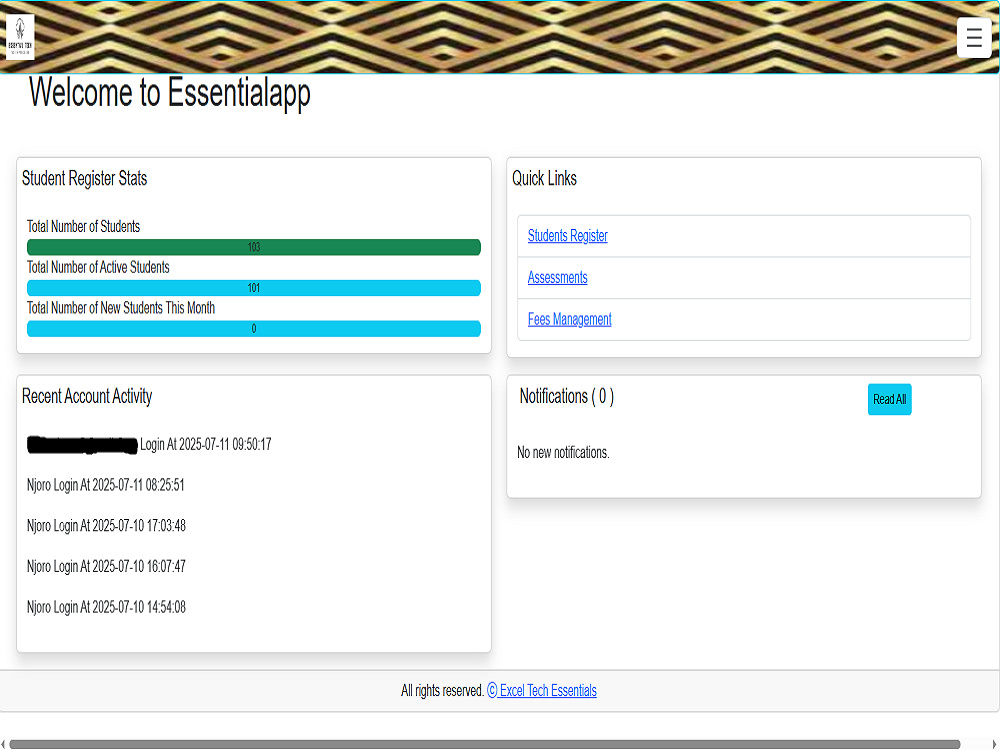This screenshot has height=750, width=1000.
Task: Go to the Assessments quick link
Action: pos(557,277)
